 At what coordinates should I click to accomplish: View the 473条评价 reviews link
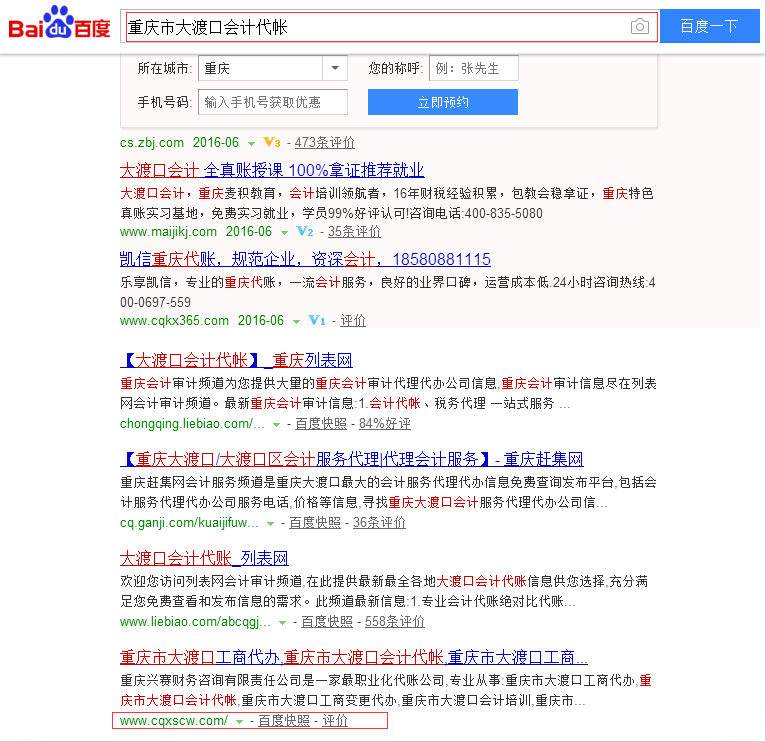point(324,143)
